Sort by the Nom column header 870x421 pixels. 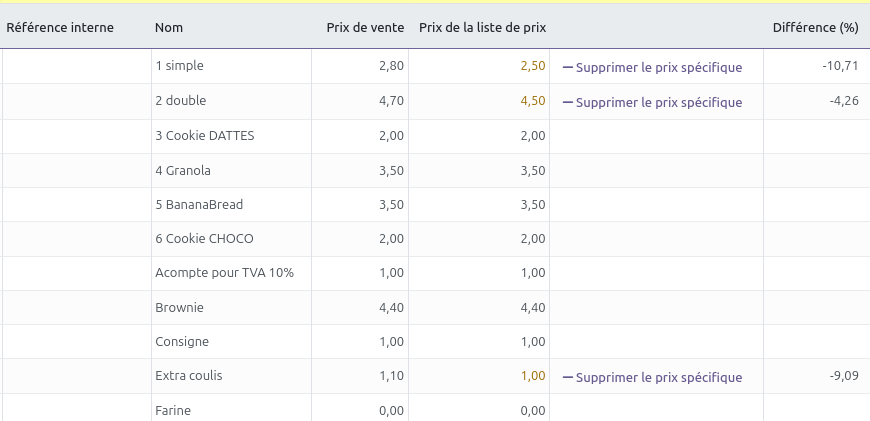[169, 28]
